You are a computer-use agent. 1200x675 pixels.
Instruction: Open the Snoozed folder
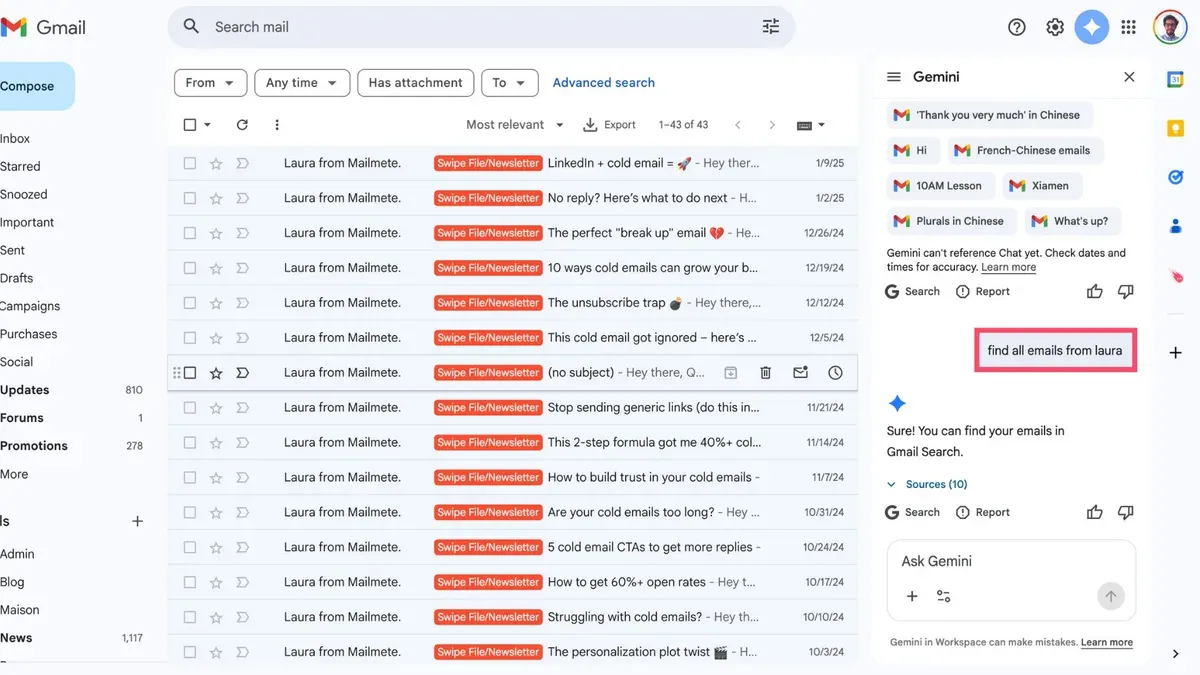click(24, 194)
